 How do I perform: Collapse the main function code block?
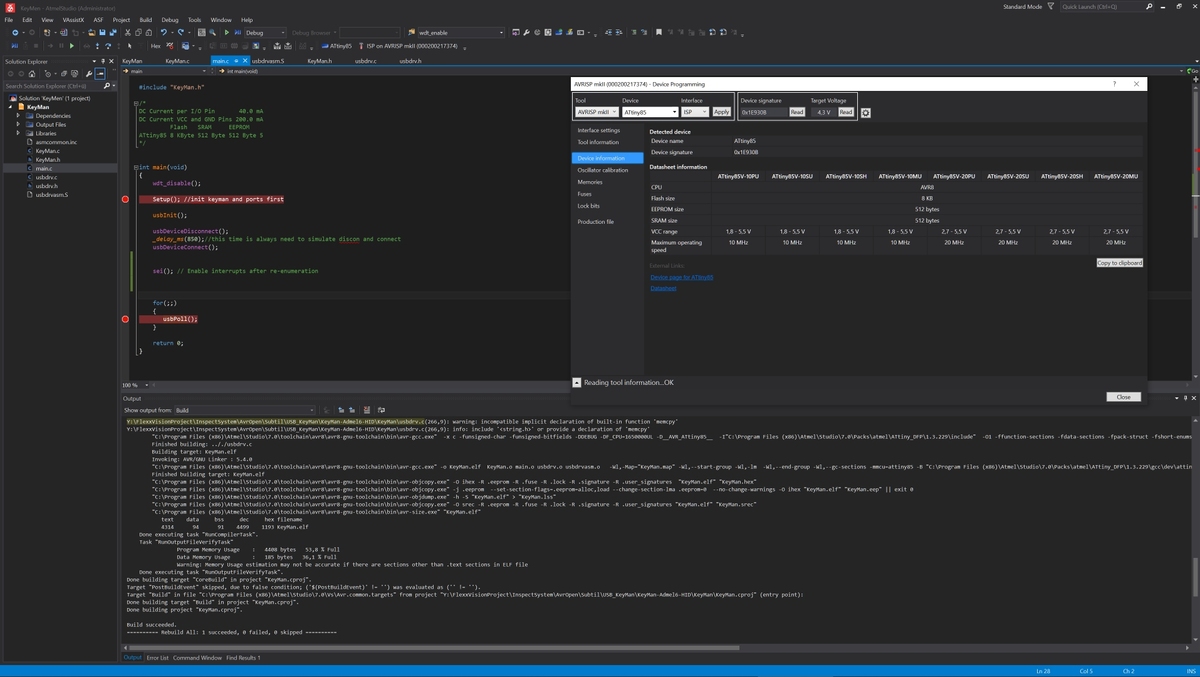coord(136,167)
